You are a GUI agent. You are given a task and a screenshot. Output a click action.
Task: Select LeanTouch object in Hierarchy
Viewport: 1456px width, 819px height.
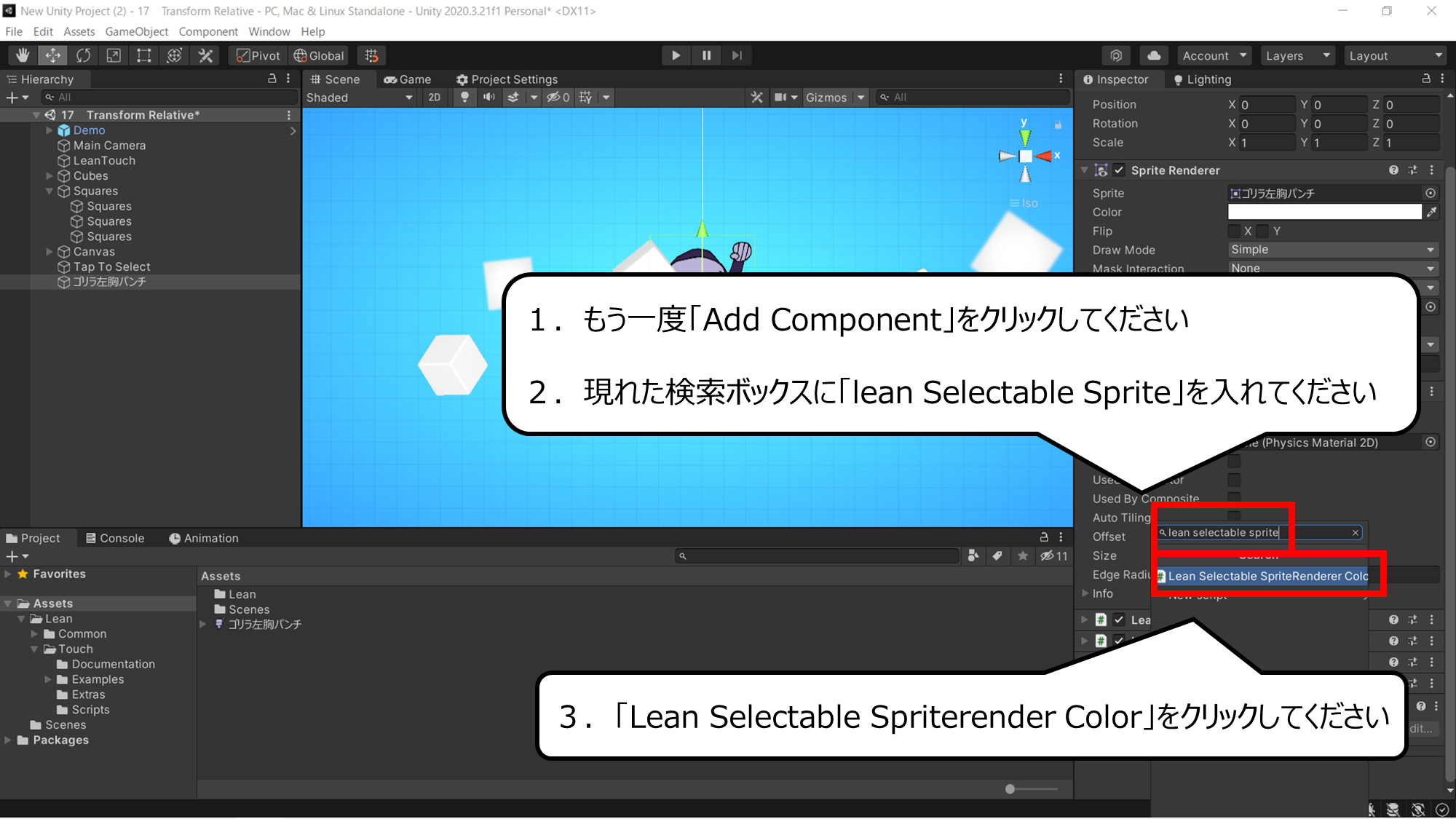[x=104, y=161]
